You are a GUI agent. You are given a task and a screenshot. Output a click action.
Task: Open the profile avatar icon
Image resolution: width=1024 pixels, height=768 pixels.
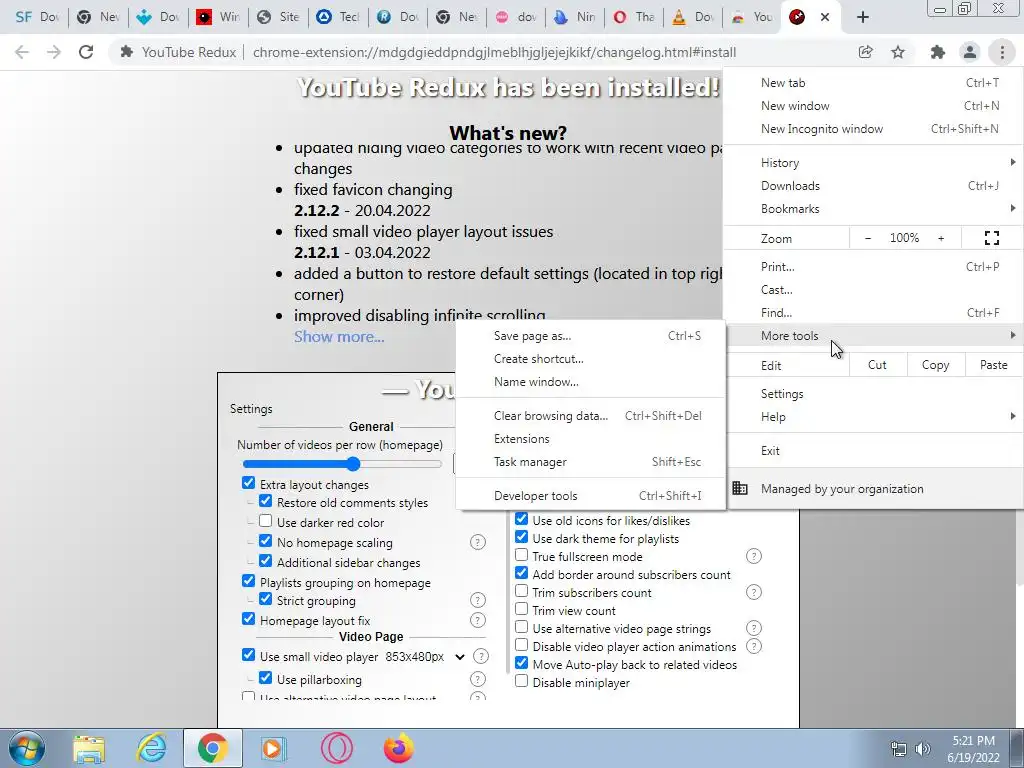tap(970, 52)
